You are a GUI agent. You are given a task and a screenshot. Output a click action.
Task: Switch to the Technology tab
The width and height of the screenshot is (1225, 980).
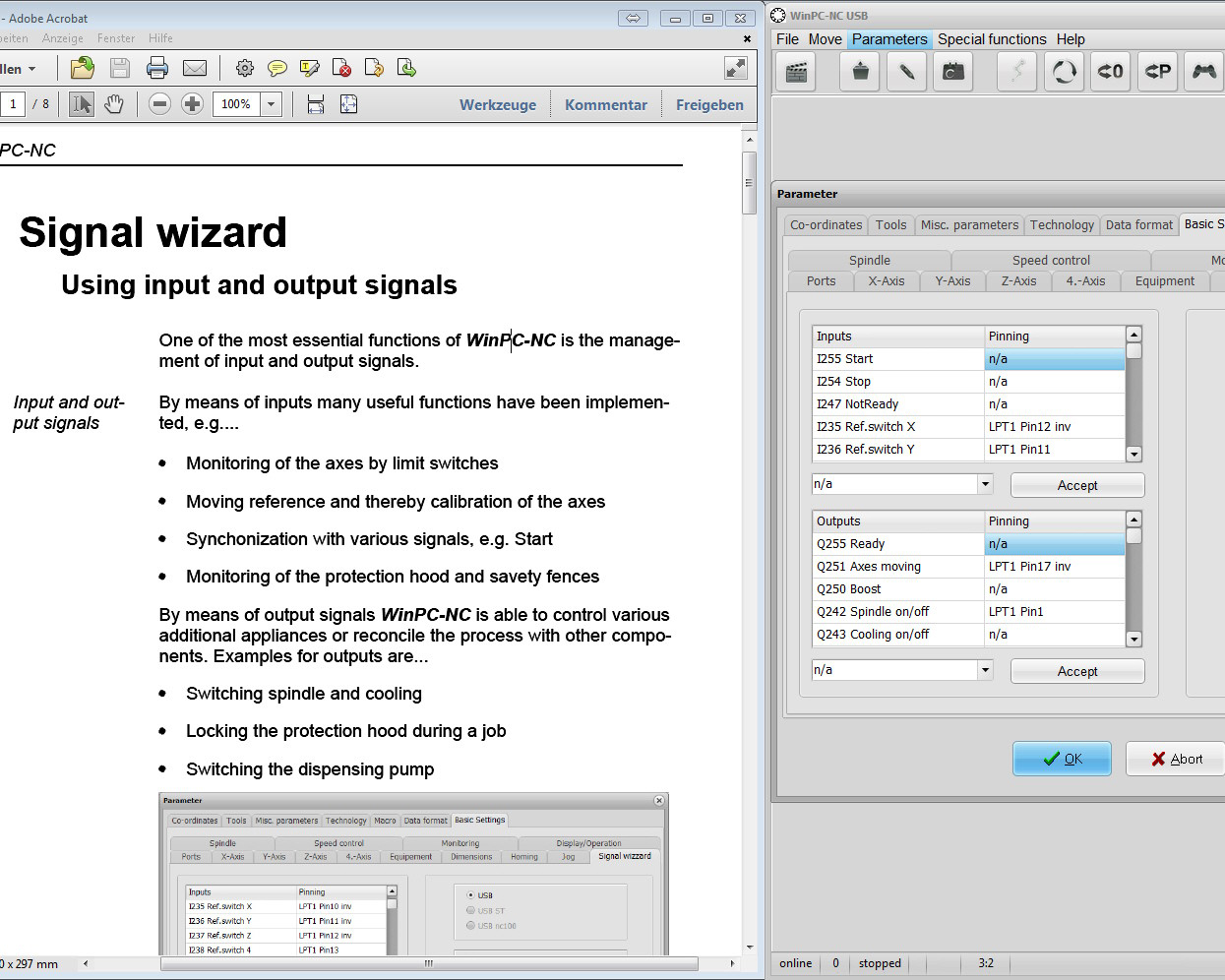tap(1062, 224)
